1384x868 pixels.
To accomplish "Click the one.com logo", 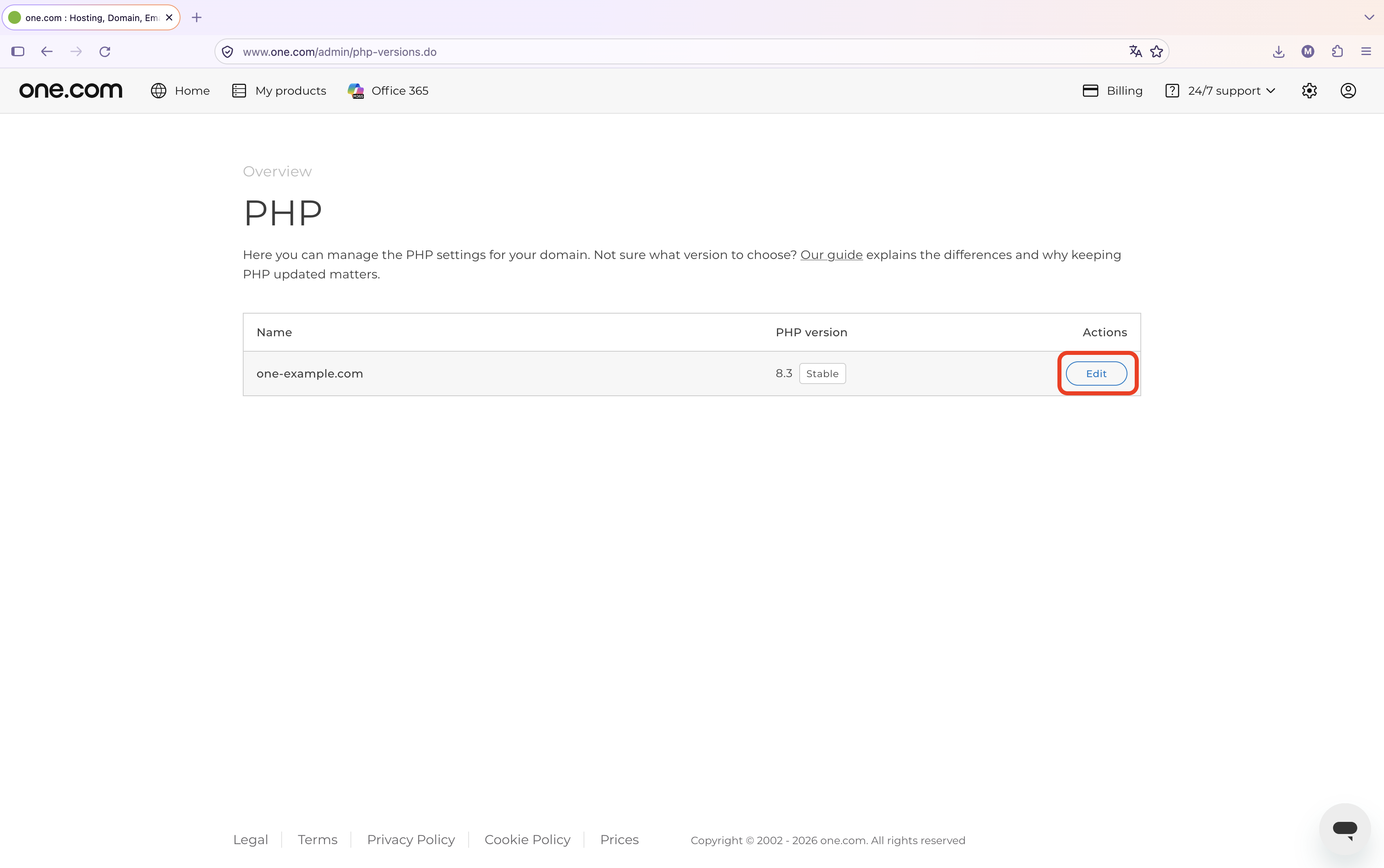I will pos(70,91).
